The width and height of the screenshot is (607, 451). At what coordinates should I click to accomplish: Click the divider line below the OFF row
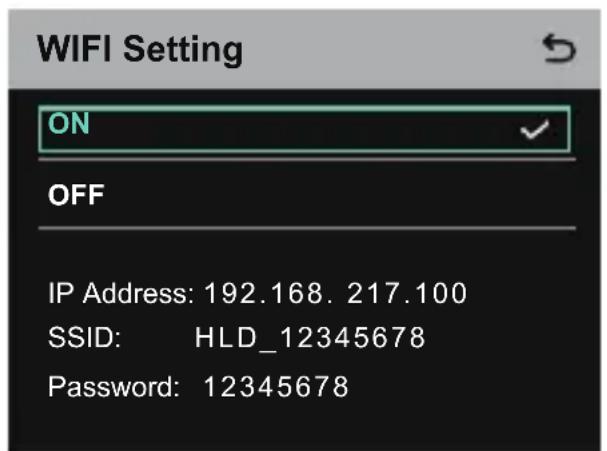click(x=307, y=228)
